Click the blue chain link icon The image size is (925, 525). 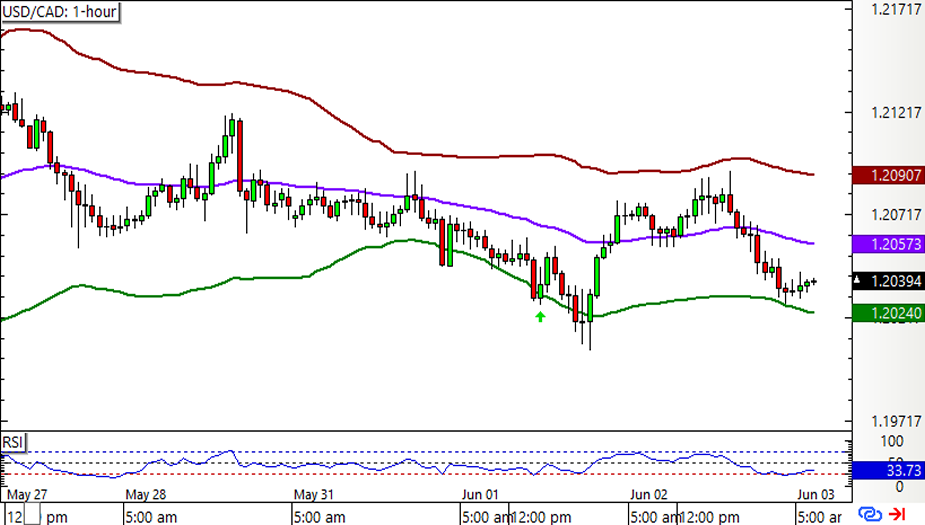(x=870, y=514)
